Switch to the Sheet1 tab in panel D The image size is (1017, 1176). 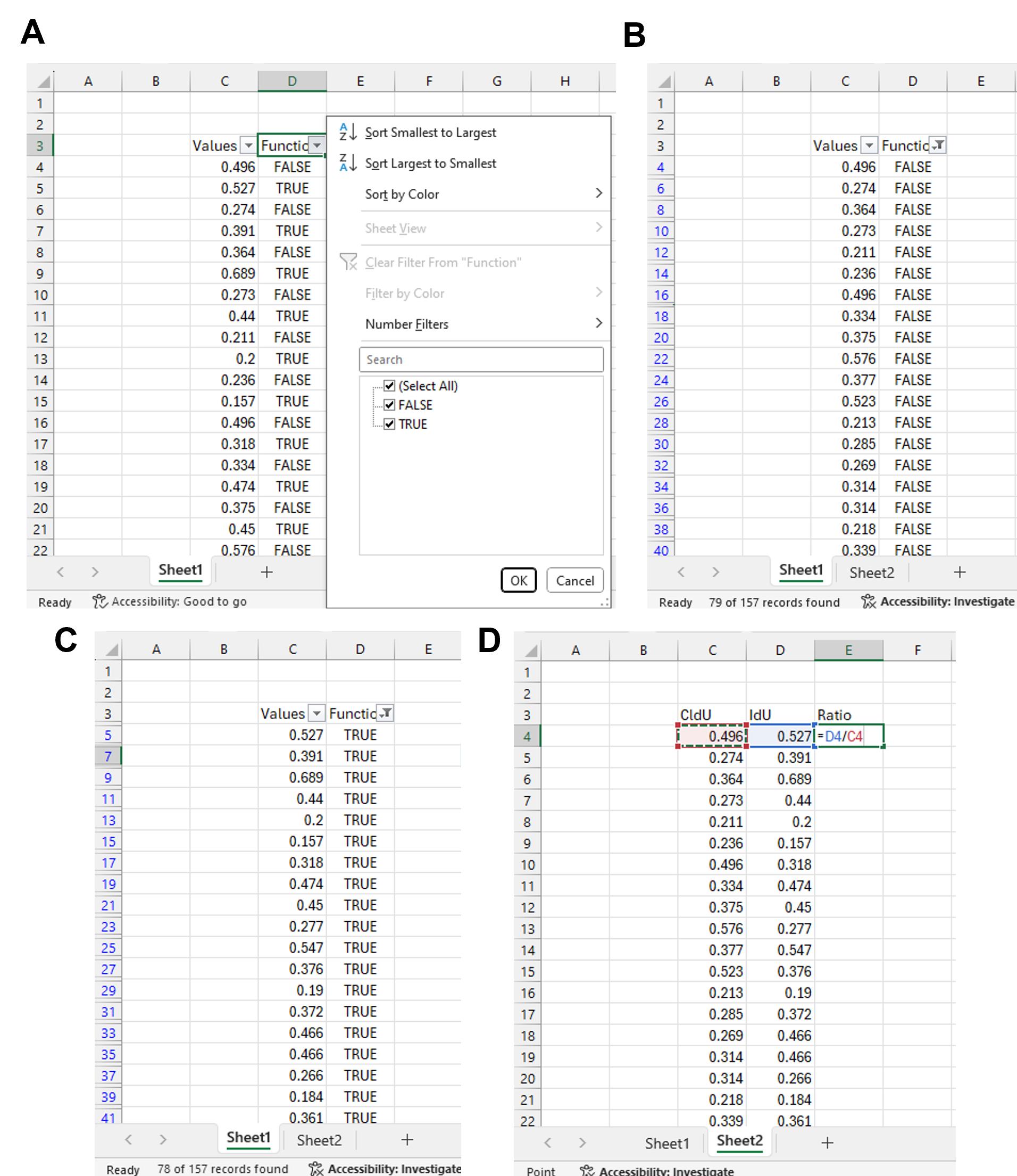[x=666, y=1143]
